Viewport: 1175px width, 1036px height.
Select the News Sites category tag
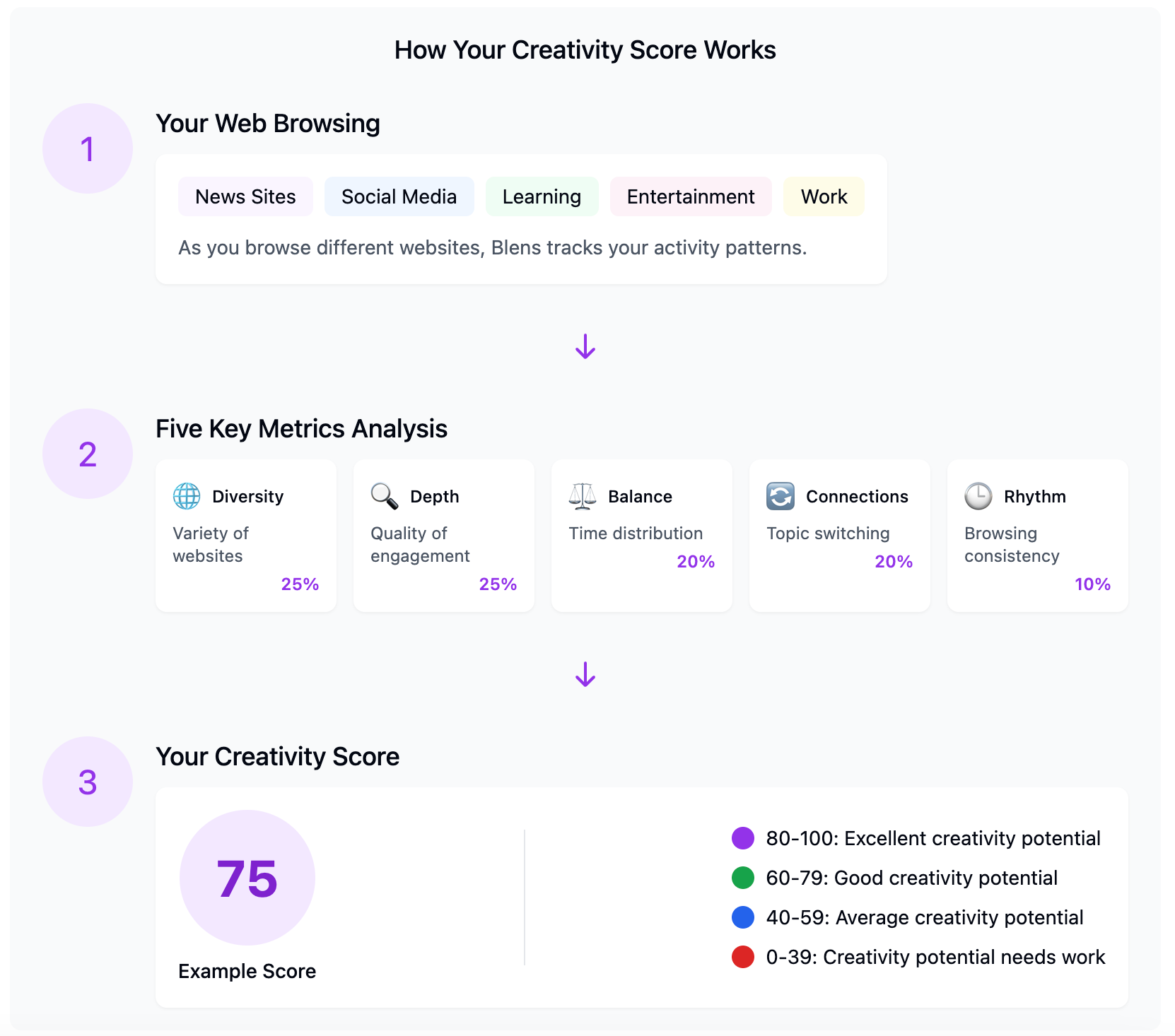click(245, 196)
